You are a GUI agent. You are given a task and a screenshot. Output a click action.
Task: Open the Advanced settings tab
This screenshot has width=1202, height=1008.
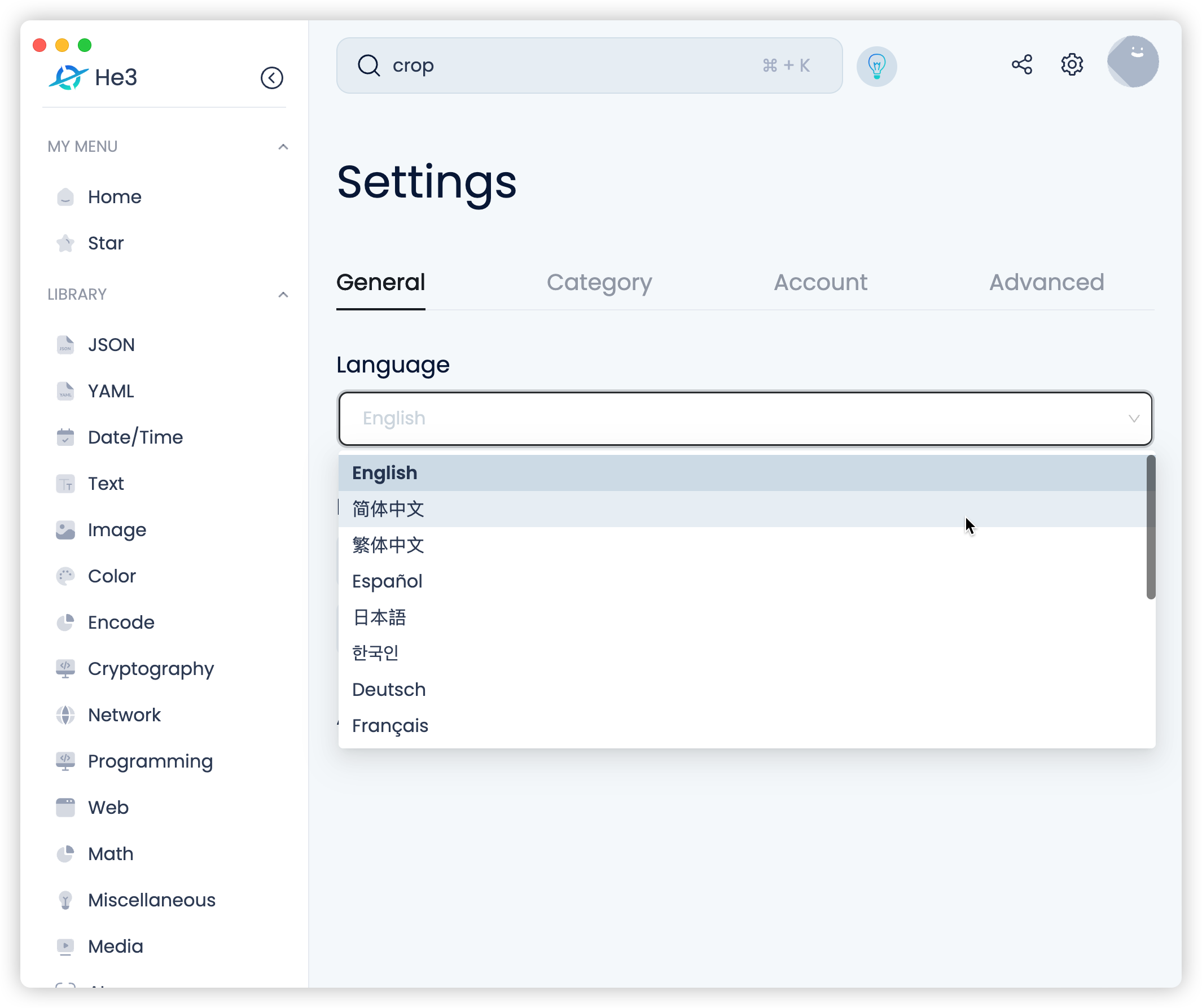1046,282
